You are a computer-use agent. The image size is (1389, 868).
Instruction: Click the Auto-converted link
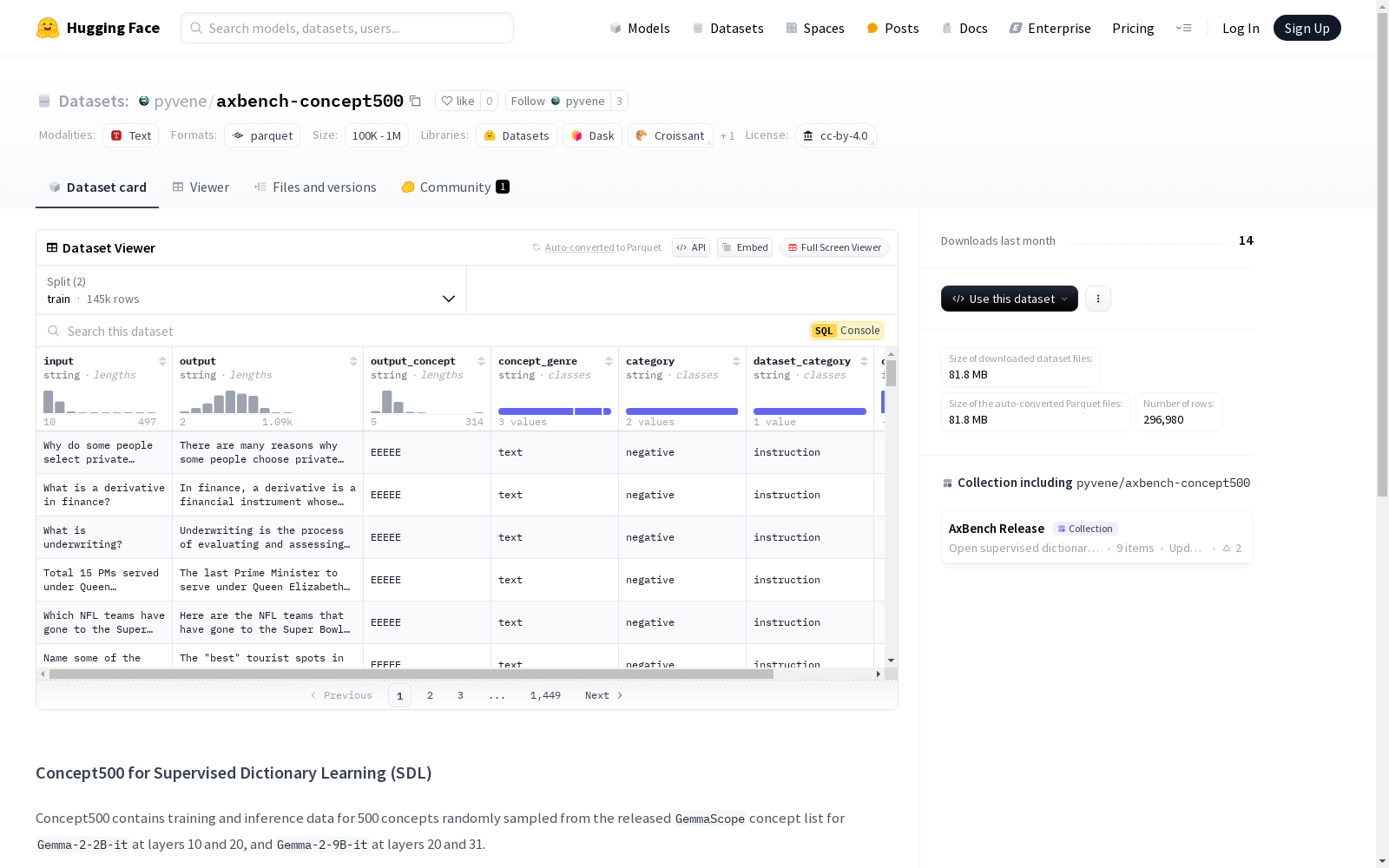pyautogui.click(x=580, y=247)
